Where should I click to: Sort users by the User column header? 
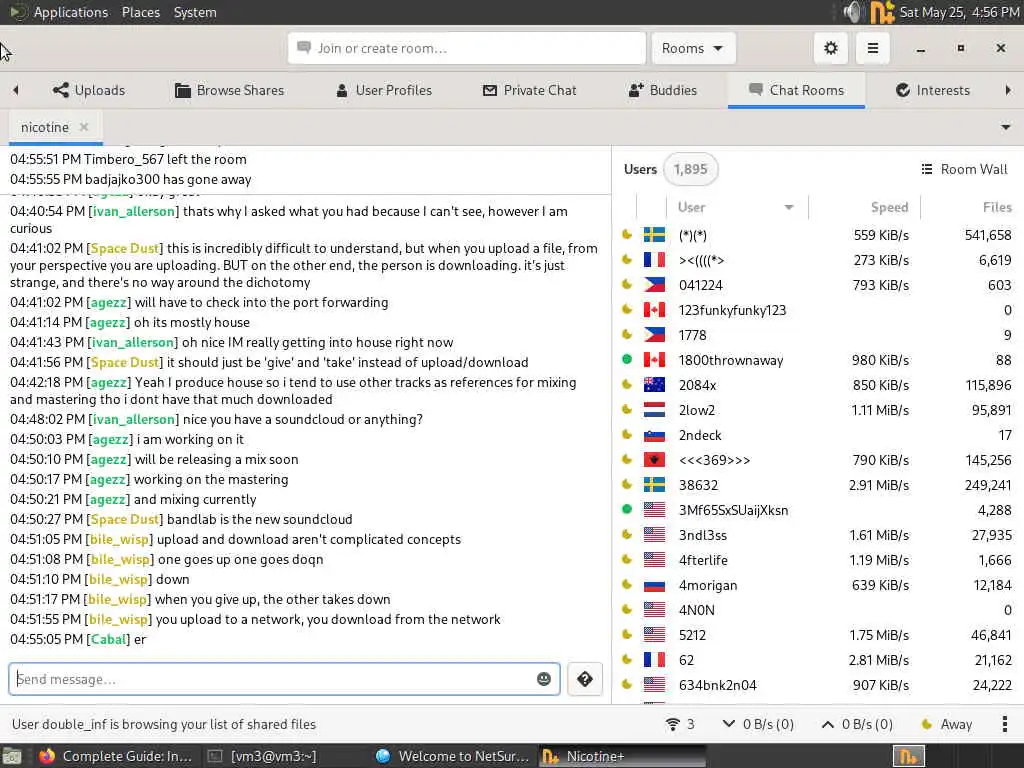pyautogui.click(x=737, y=207)
